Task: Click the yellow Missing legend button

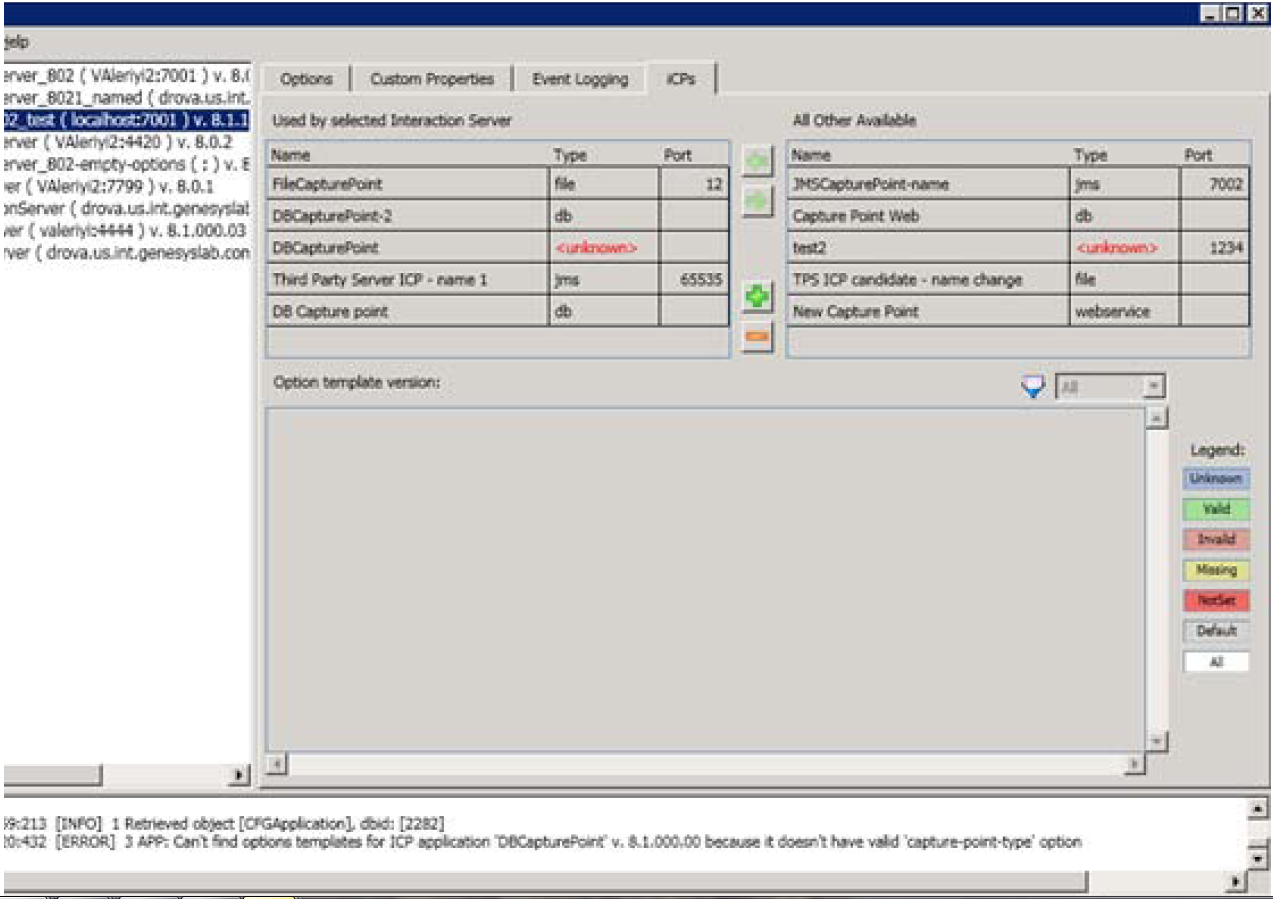Action: [1215, 570]
